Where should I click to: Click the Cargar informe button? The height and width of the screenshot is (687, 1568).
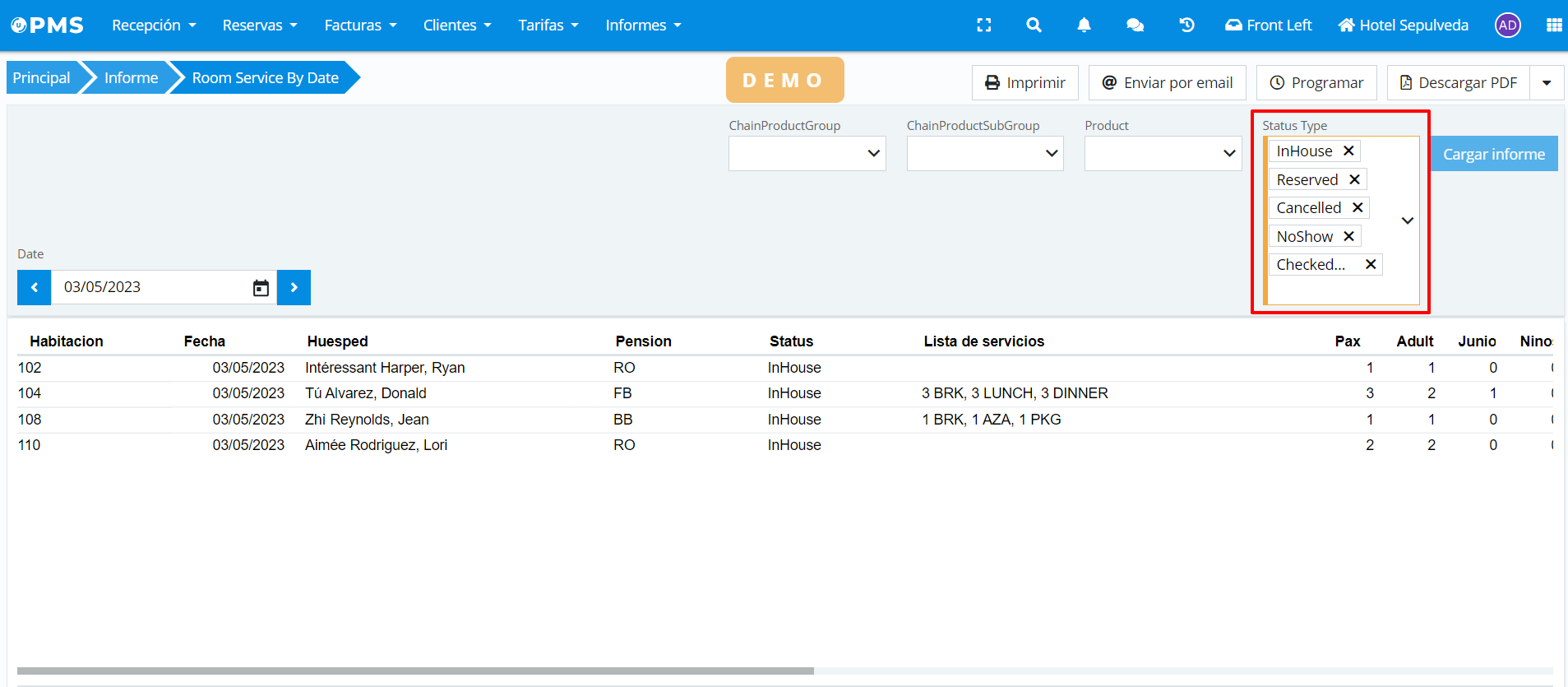coord(1493,154)
